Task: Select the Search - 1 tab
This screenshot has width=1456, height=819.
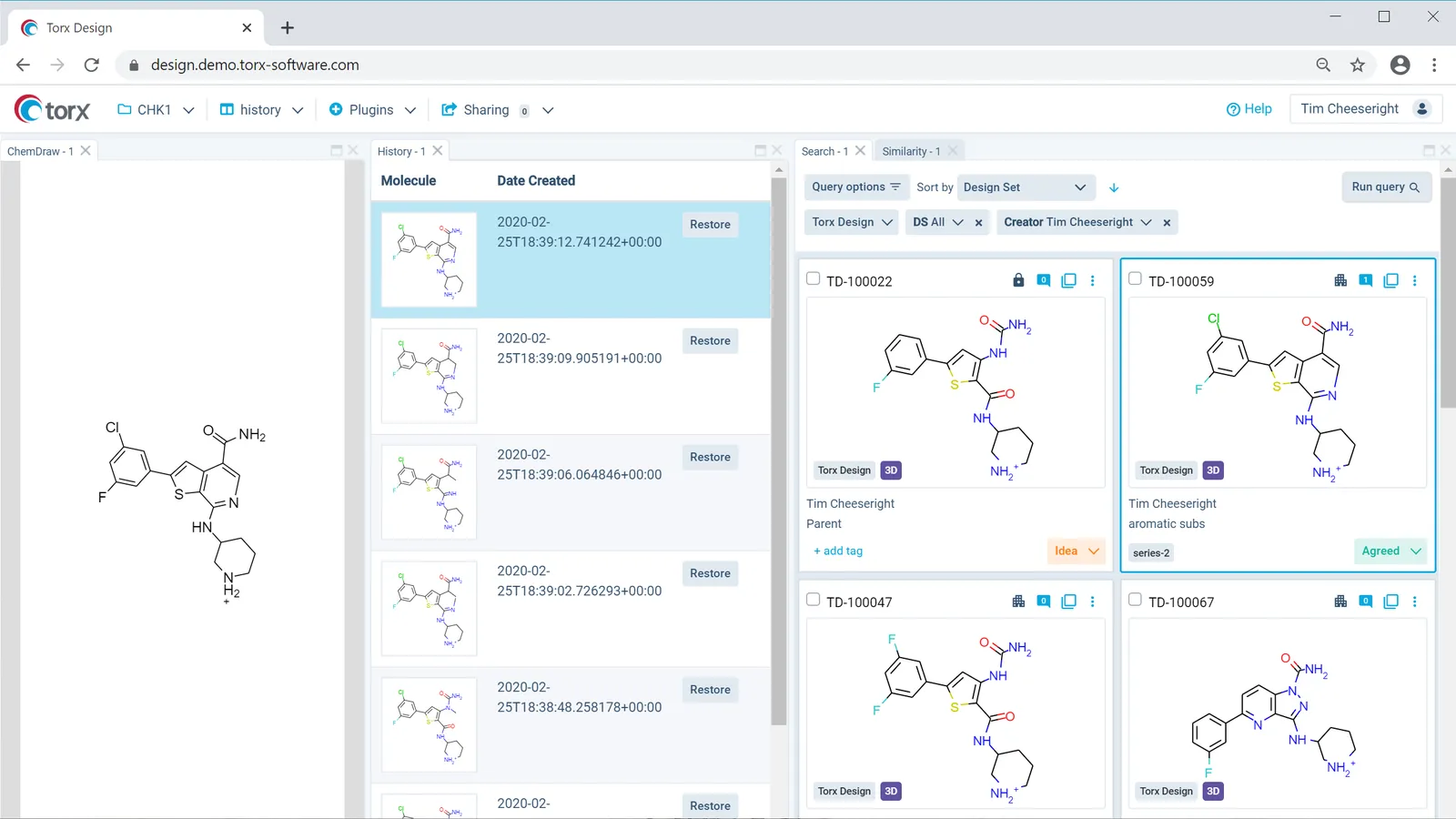Action: pos(824,151)
